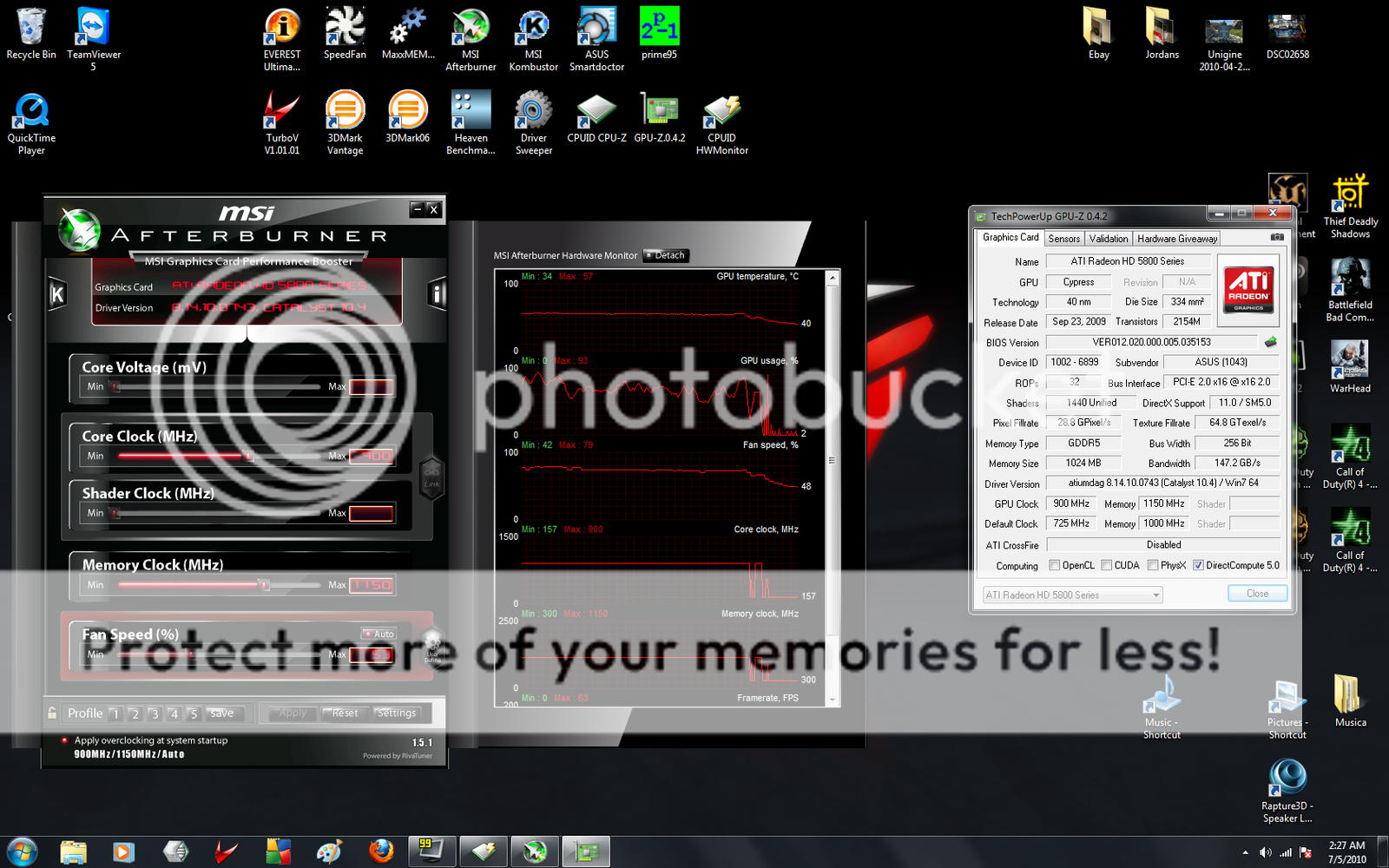Click the Memory Clock slider handle

(x=264, y=585)
